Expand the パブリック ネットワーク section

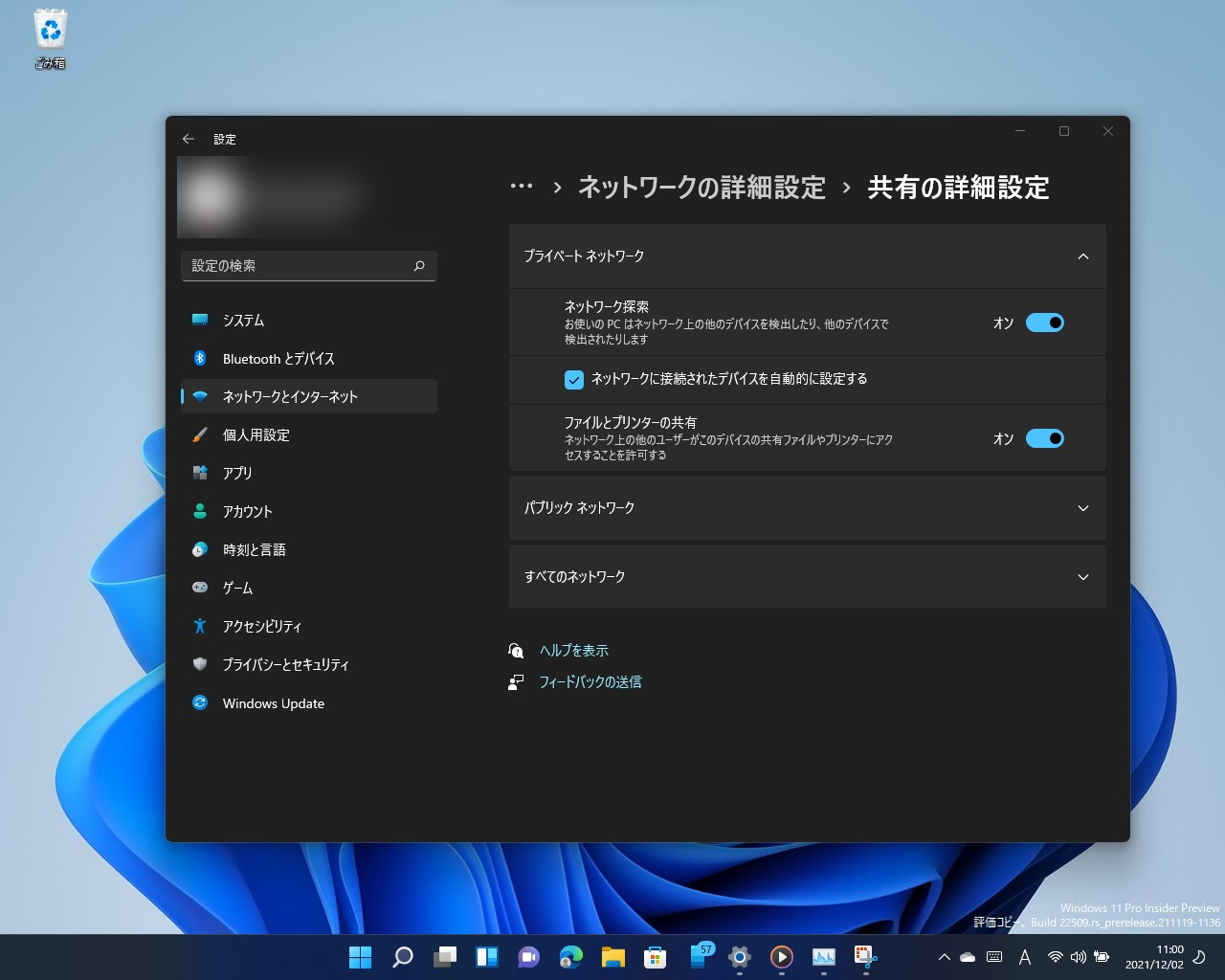pos(1082,508)
